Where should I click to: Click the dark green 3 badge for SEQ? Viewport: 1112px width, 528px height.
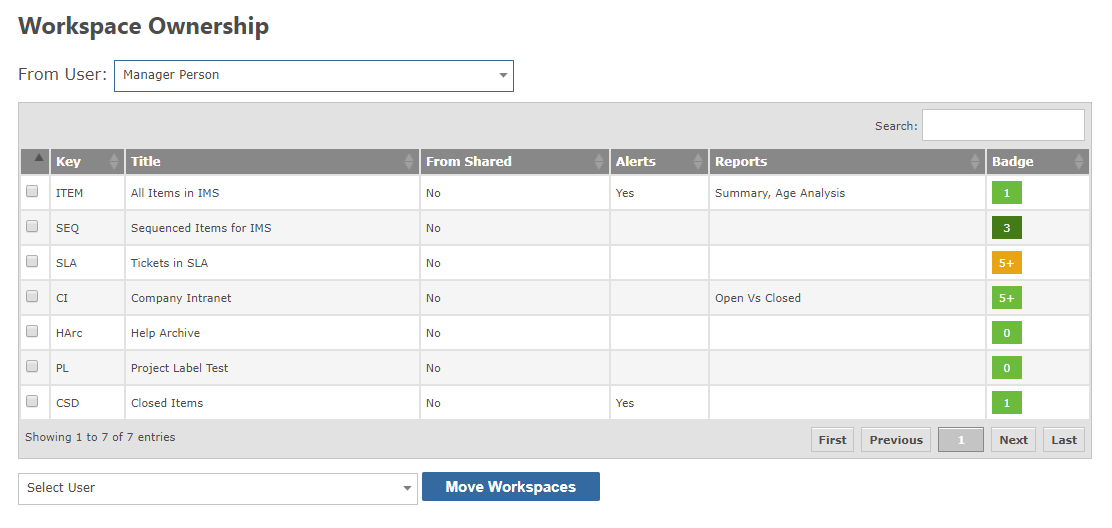1006,228
